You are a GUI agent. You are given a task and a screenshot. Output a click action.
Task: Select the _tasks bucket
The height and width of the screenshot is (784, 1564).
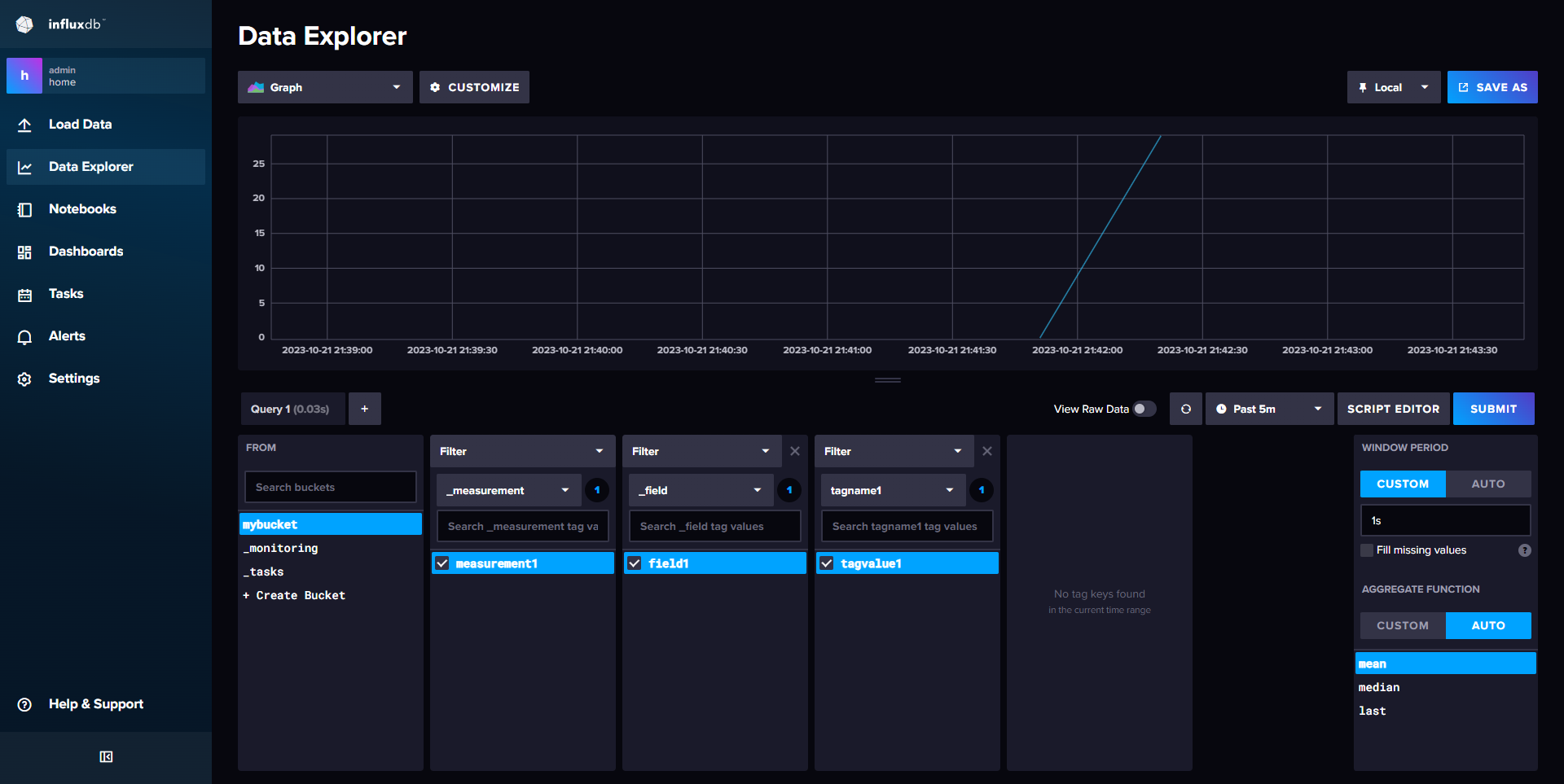click(x=331, y=572)
